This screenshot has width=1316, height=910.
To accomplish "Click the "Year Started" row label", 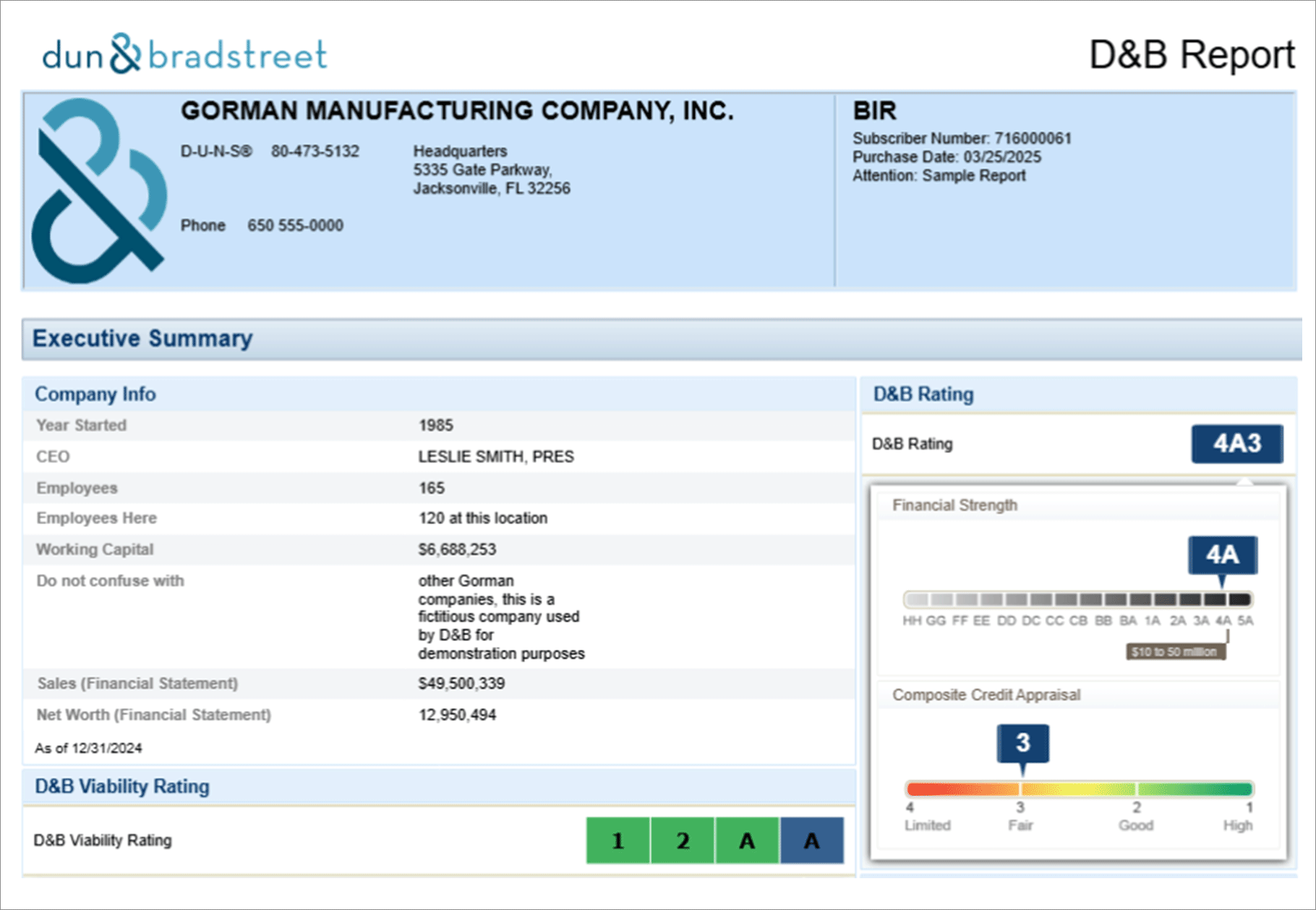I will (81, 425).
